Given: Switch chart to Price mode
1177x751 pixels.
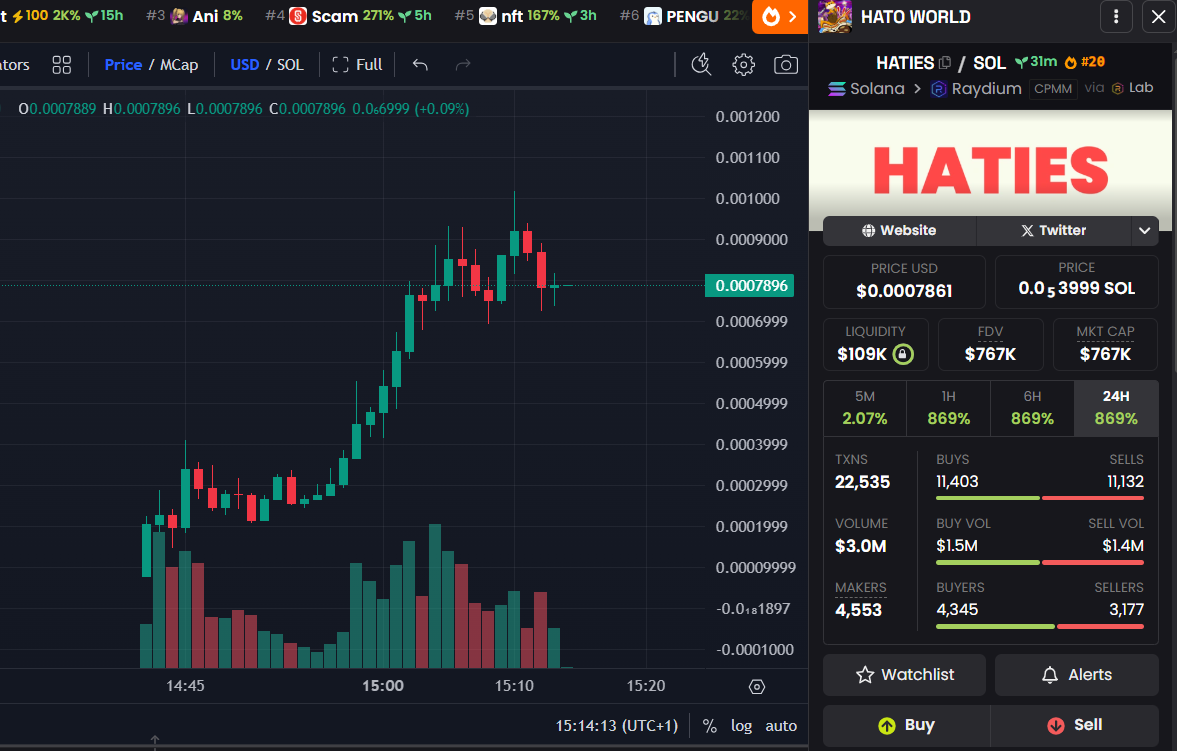Looking at the screenshot, I should pyautogui.click(x=123, y=65).
